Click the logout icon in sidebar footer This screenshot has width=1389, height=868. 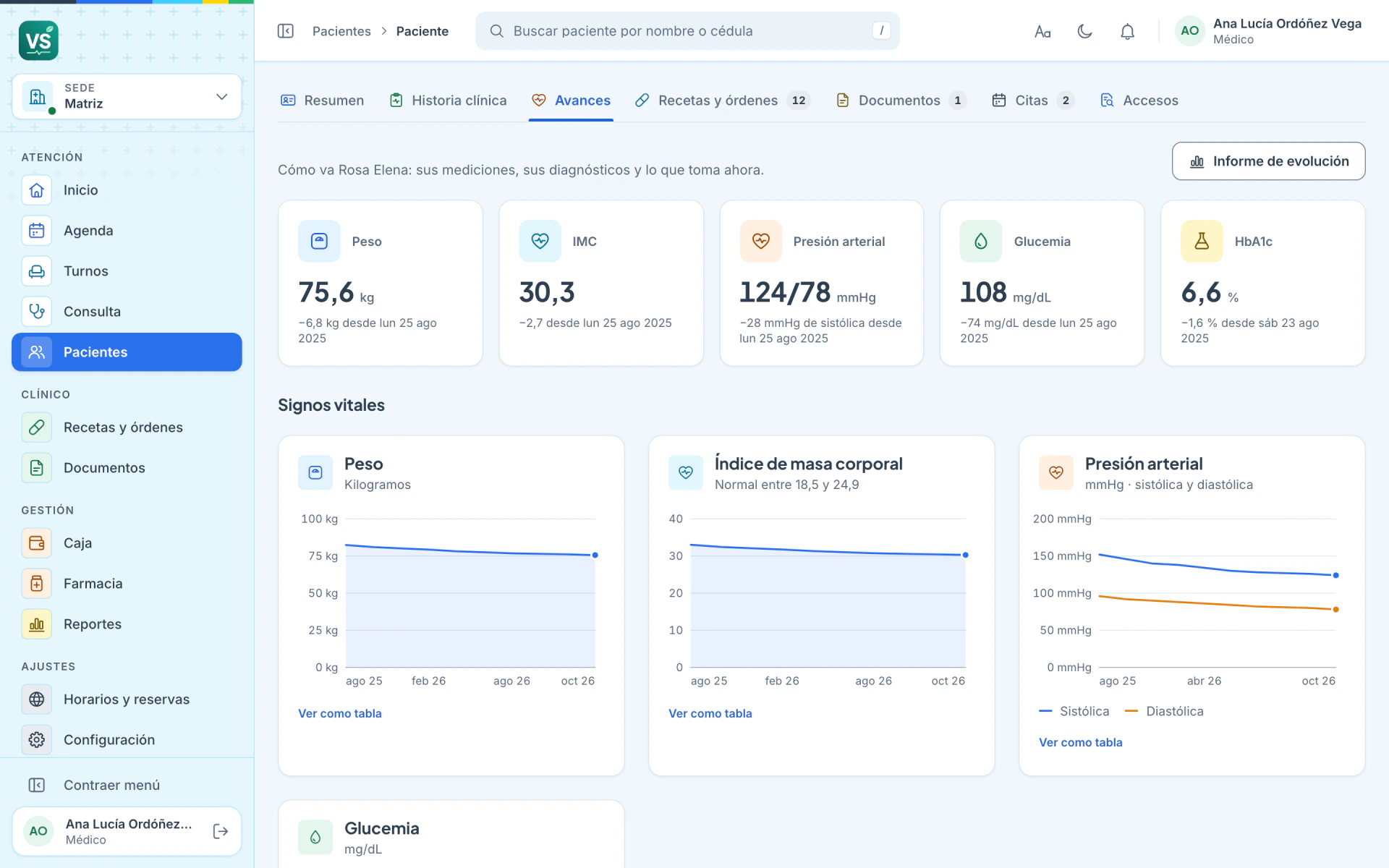coord(221,831)
